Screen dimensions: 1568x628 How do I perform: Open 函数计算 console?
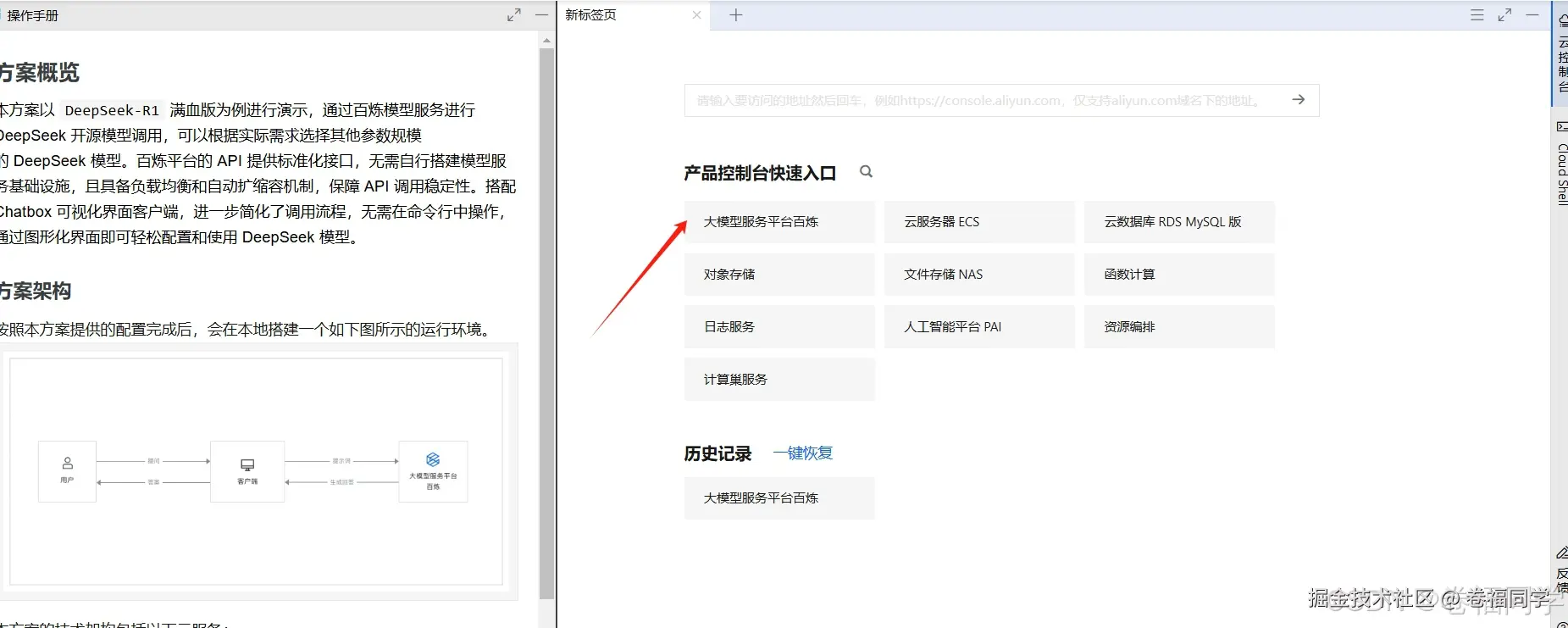pyautogui.click(x=1179, y=275)
